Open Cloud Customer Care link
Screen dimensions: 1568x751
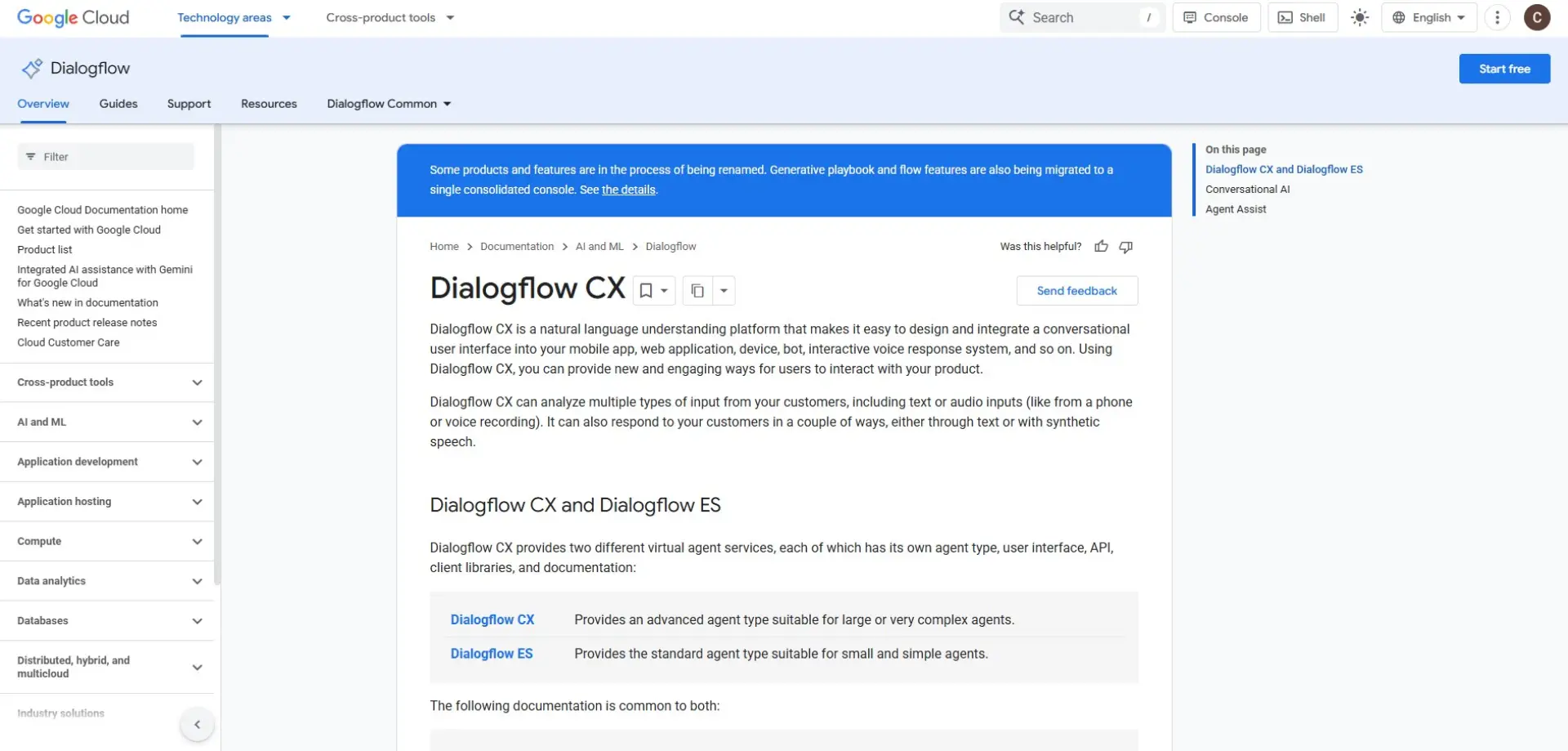pos(69,342)
